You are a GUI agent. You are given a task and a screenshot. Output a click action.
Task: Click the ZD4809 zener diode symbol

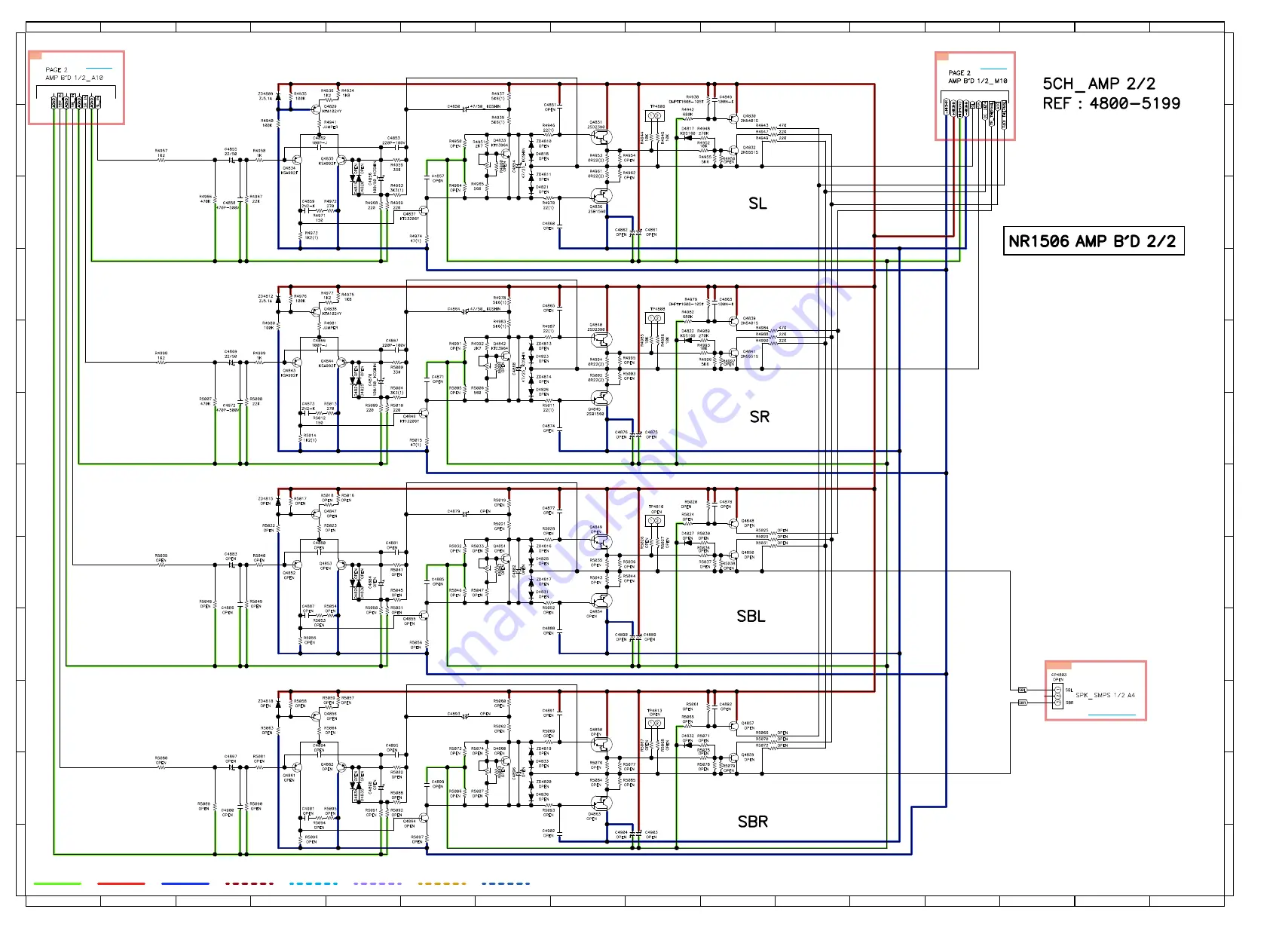click(278, 96)
